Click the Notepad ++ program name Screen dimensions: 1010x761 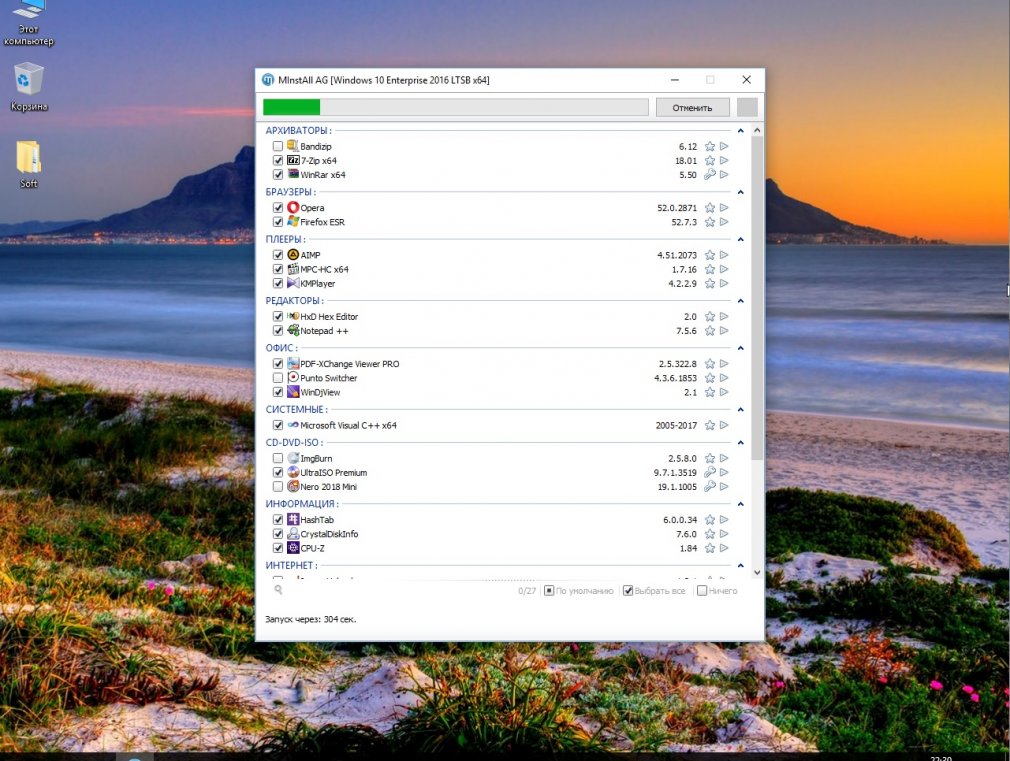pyautogui.click(x=324, y=331)
